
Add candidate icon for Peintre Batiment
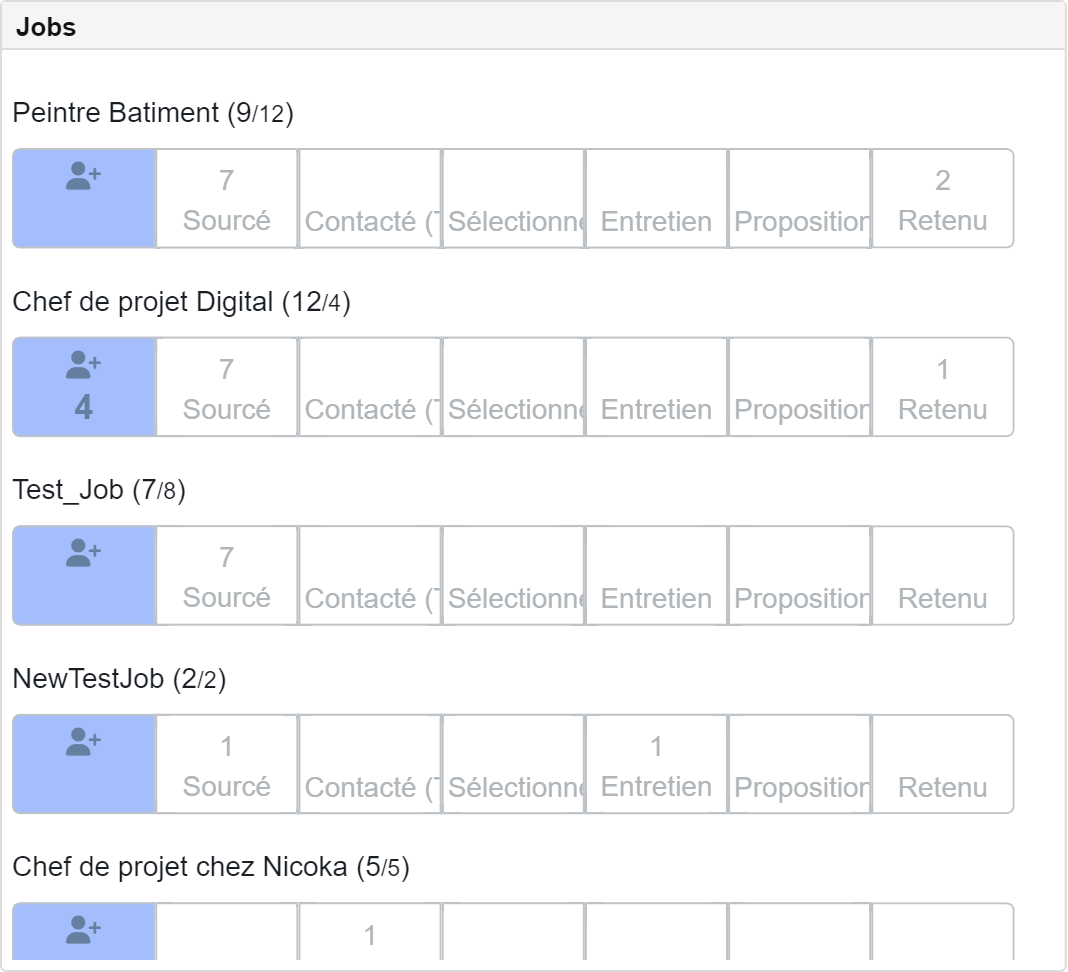coord(84,176)
